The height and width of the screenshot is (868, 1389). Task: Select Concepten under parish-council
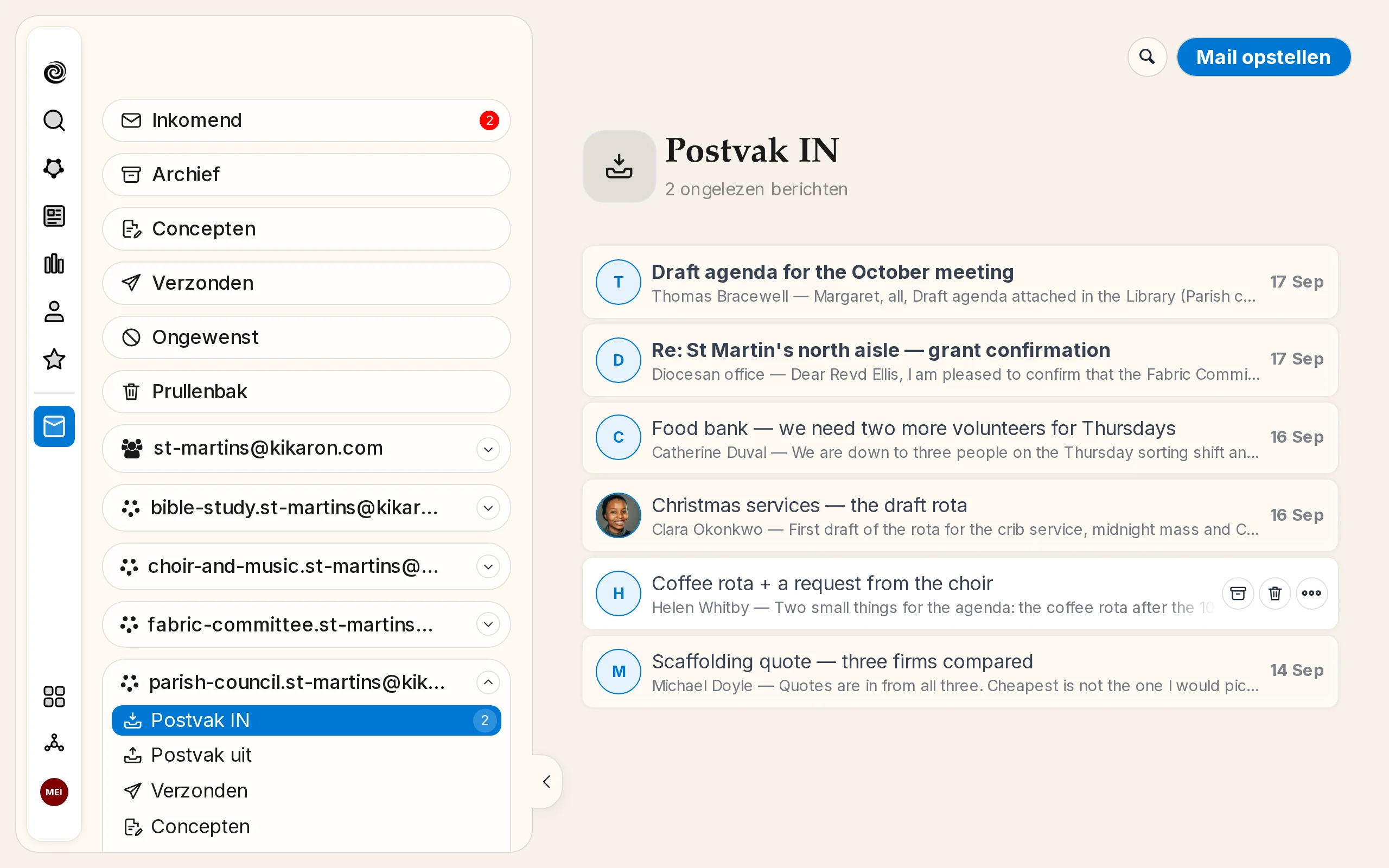coord(307,827)
